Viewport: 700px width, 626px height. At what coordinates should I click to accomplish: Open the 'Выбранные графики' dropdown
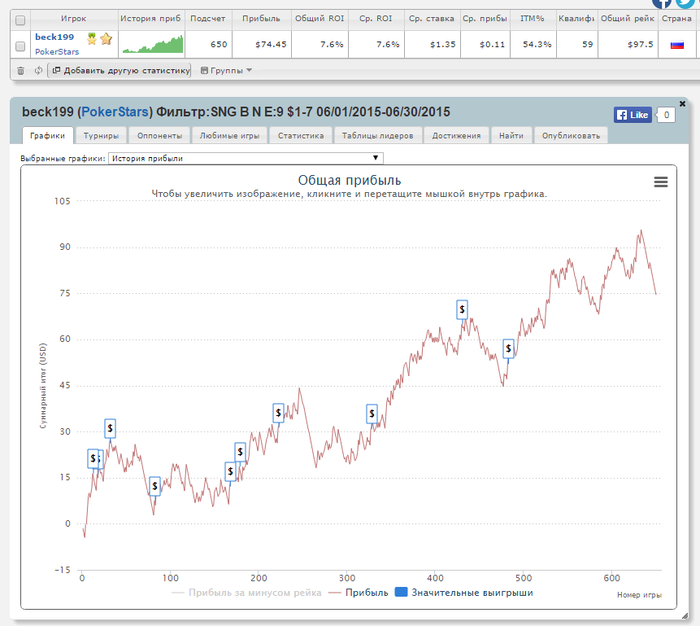[x=245, y=158]
